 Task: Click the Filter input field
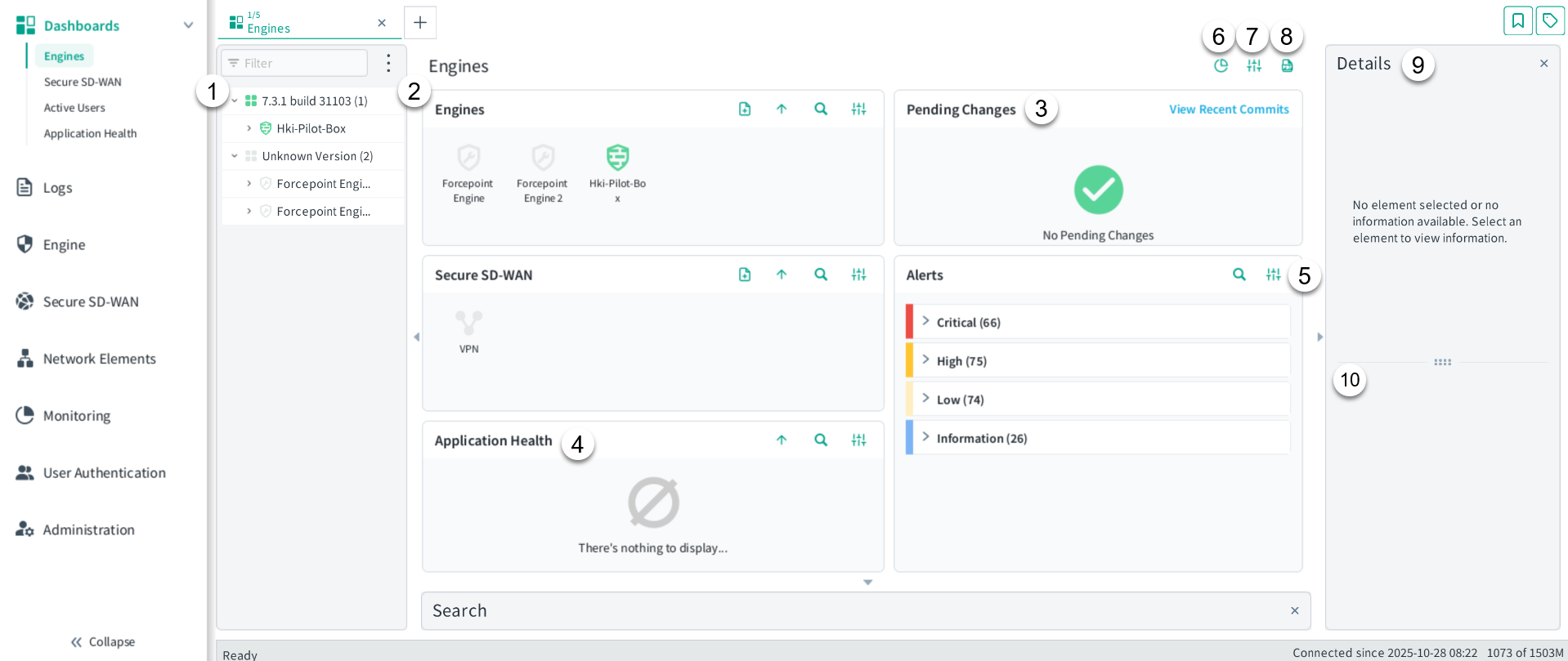[294, 63]
